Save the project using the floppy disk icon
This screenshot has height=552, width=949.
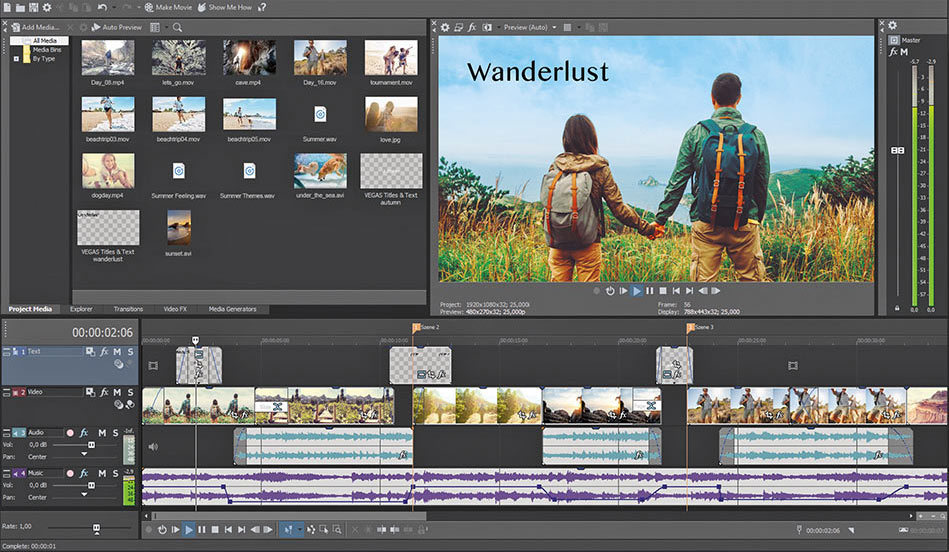(x=33, y=7)
